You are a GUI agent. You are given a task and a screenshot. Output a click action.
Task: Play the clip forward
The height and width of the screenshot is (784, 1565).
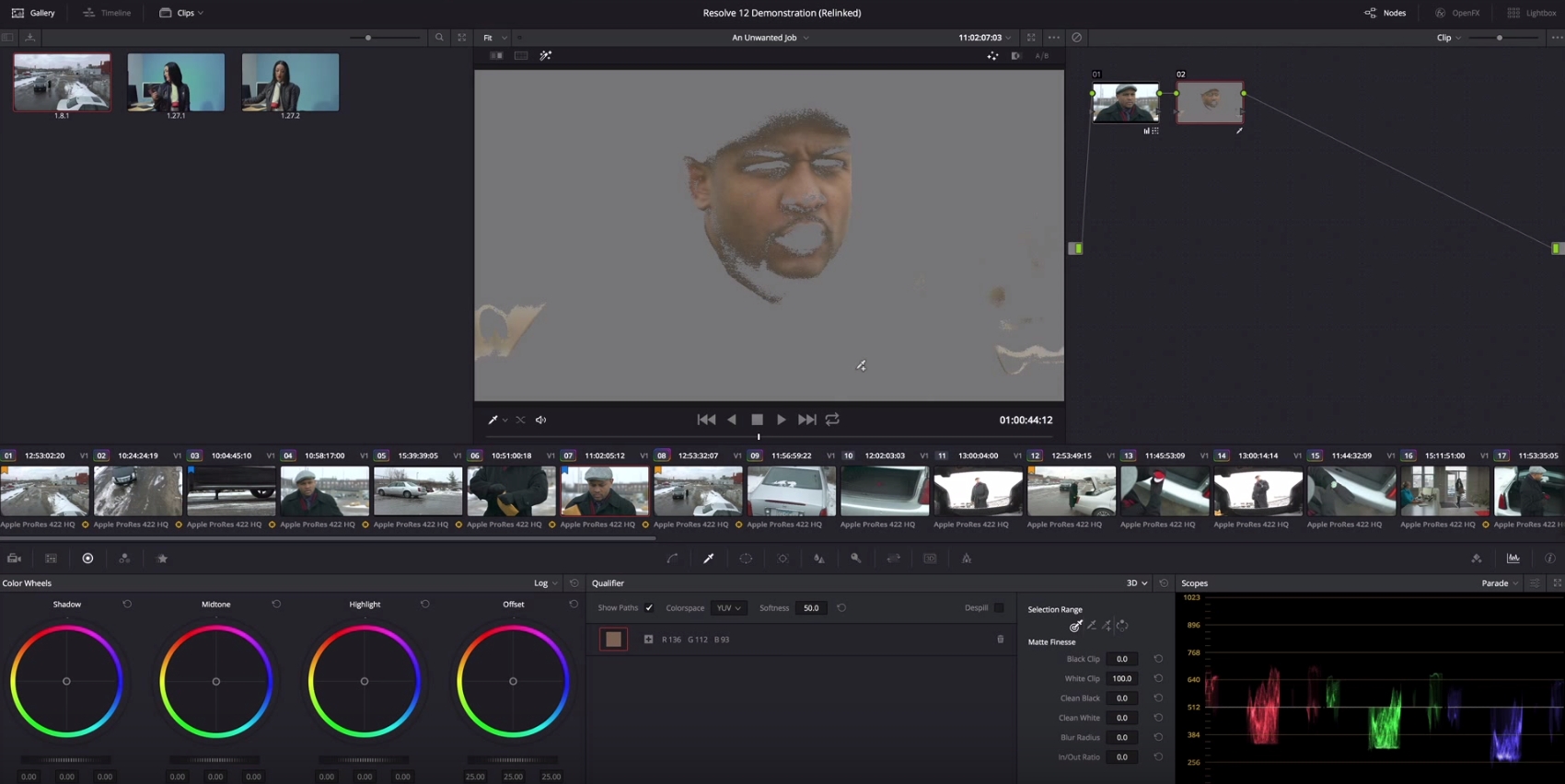pyautogui.click(x=782, y=420)
